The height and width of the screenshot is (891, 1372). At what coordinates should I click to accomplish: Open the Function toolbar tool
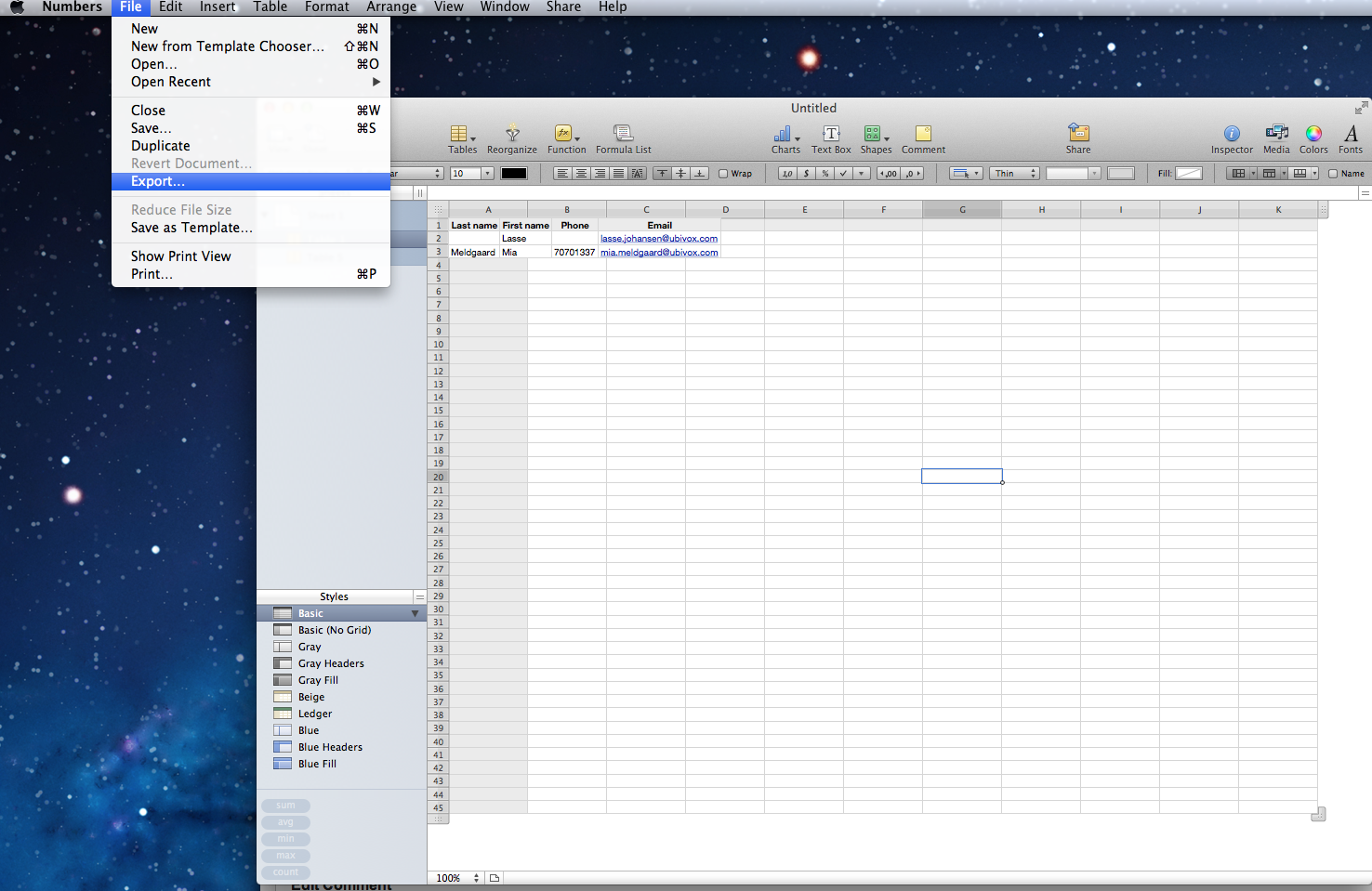tap(566, 139)
